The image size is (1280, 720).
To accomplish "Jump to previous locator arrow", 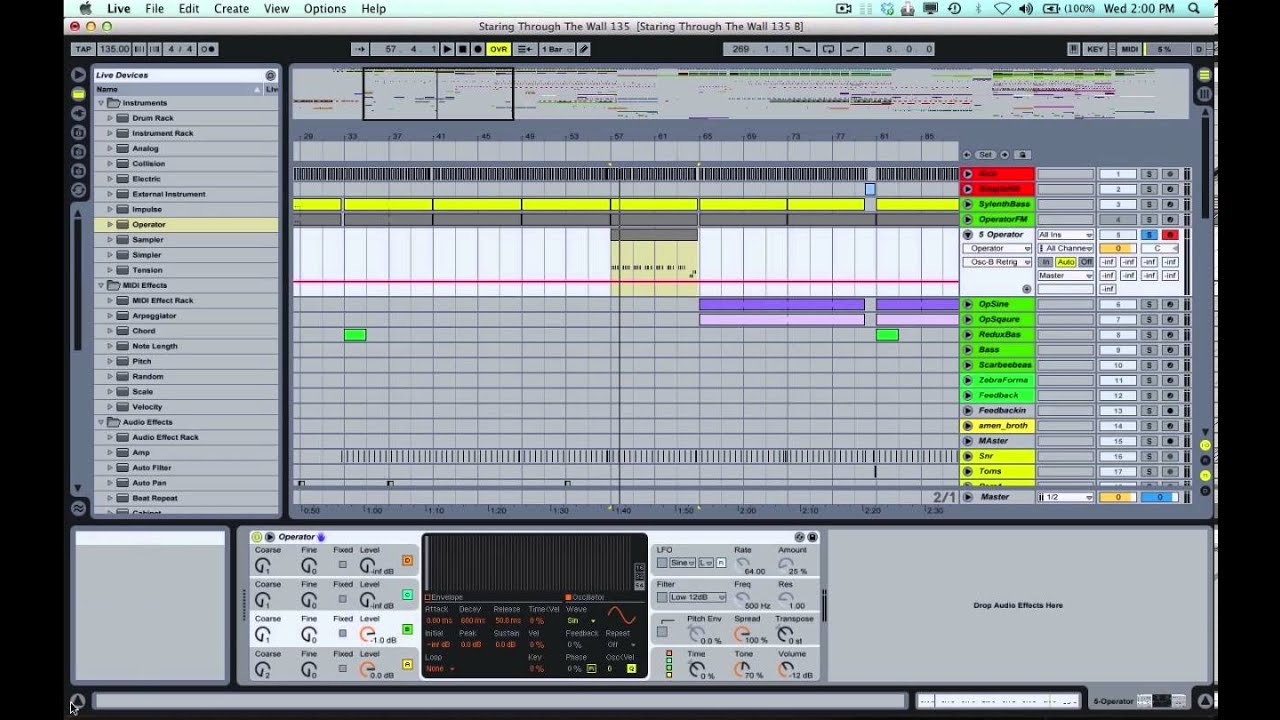I will pos(967,155).
